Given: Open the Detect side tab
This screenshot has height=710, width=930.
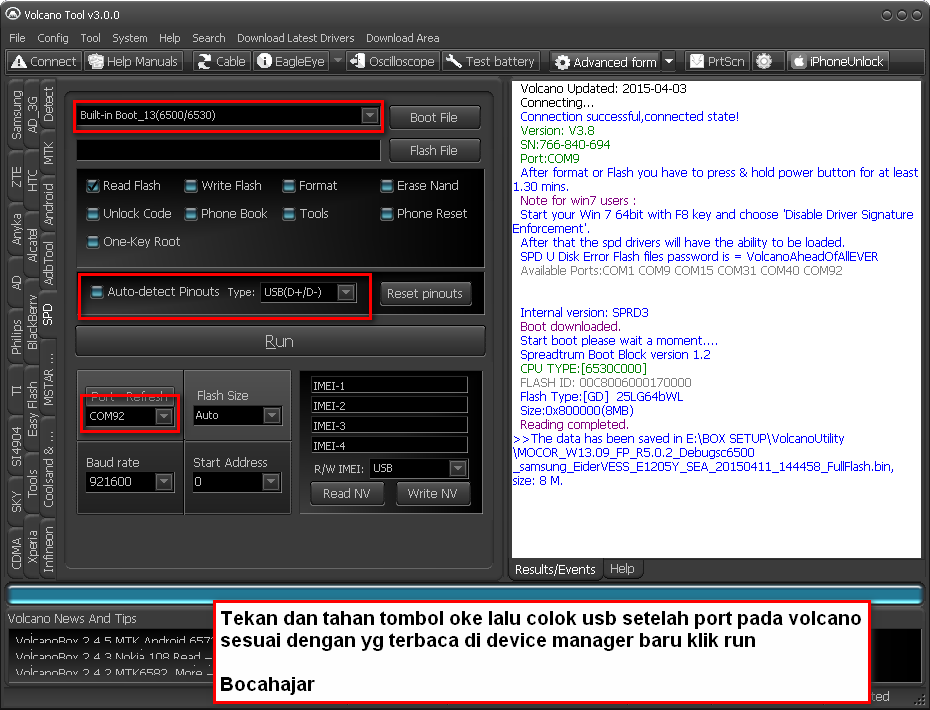Looking at the screenshot, I should point(48,104).
